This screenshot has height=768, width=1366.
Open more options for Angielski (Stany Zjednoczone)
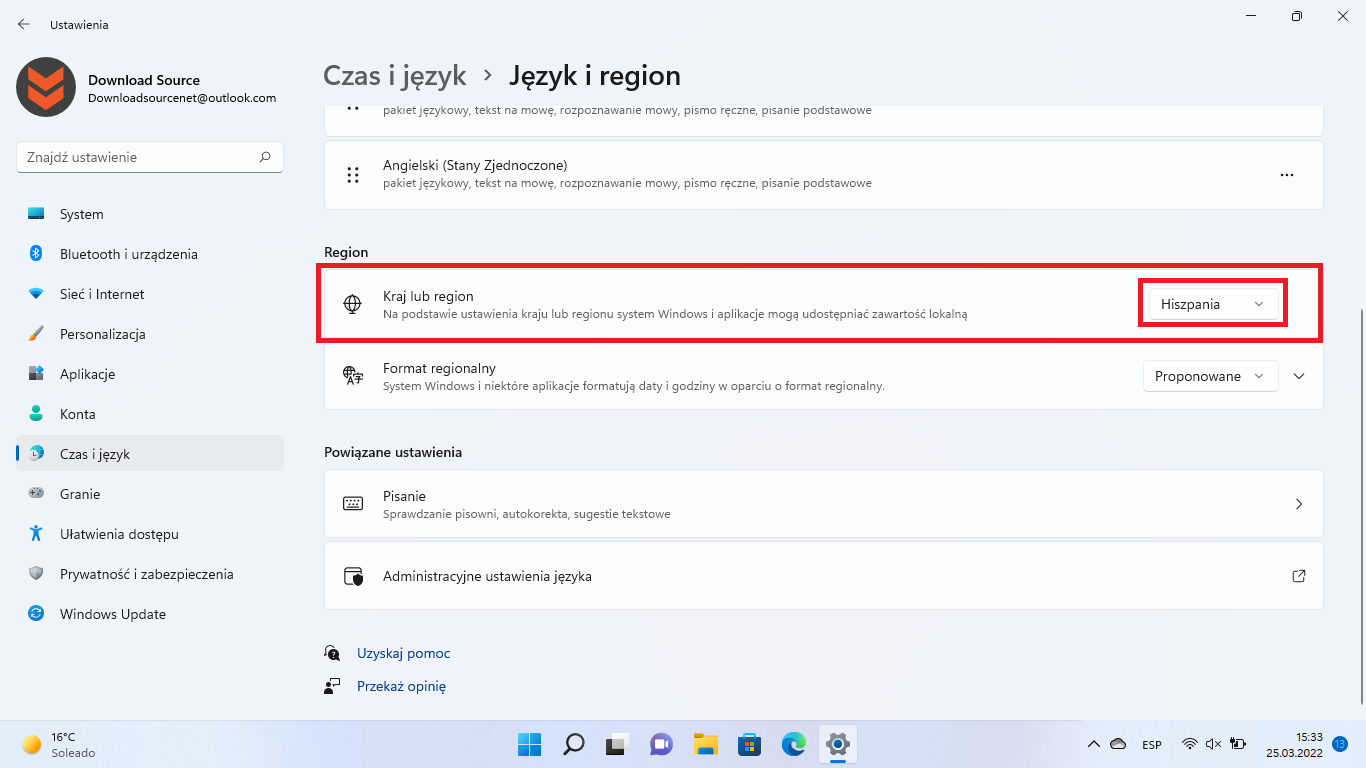[1287, 174]
